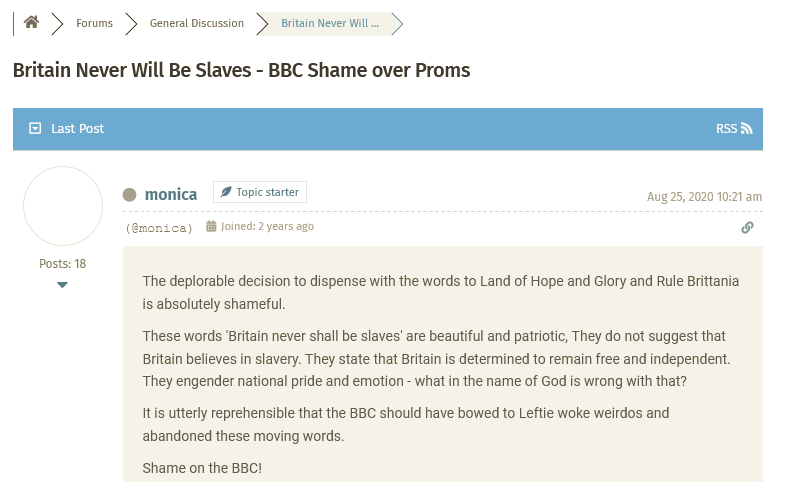Open the RSS text link
788x482 pixels.
point(726,128)
